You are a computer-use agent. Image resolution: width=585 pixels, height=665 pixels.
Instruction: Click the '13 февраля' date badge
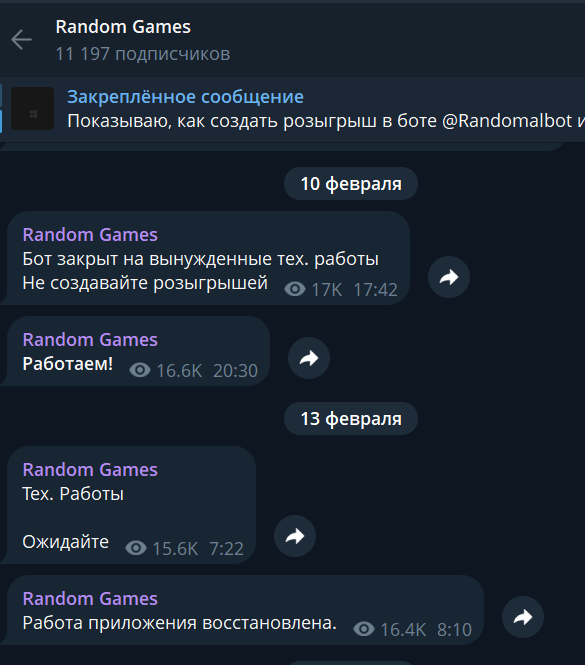pos(351,419)
